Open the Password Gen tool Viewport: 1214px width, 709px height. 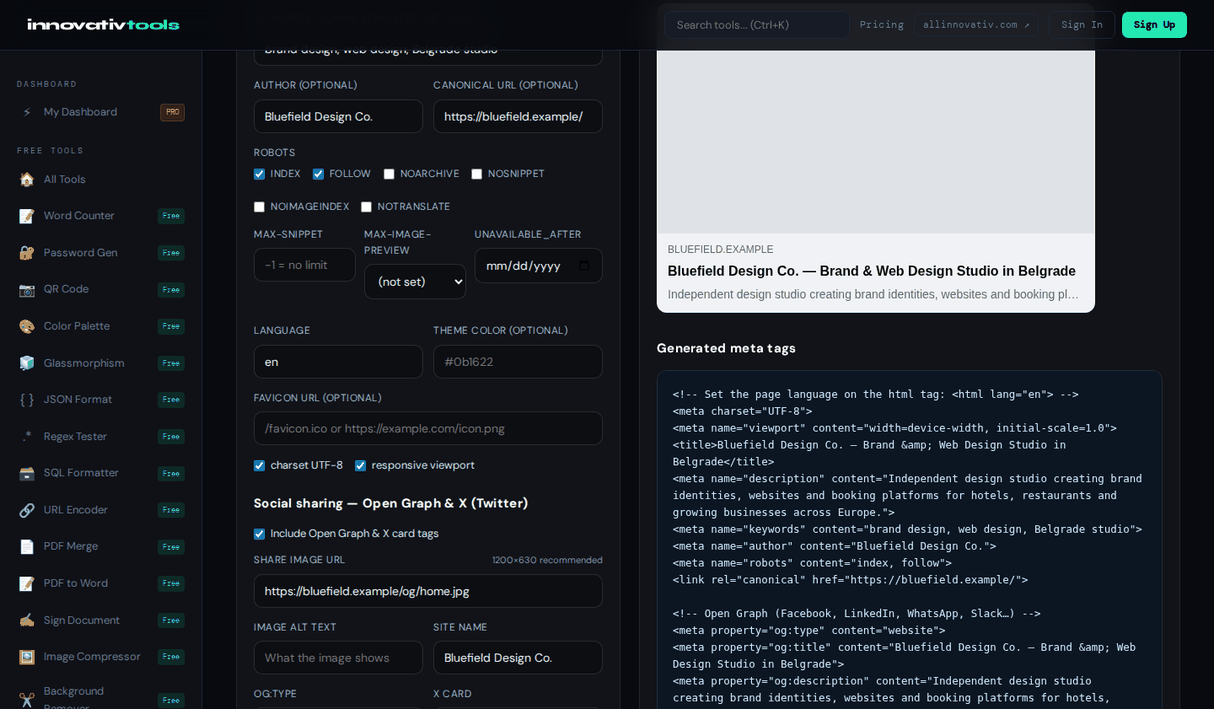pyautogui.click(x=101, y=253)
